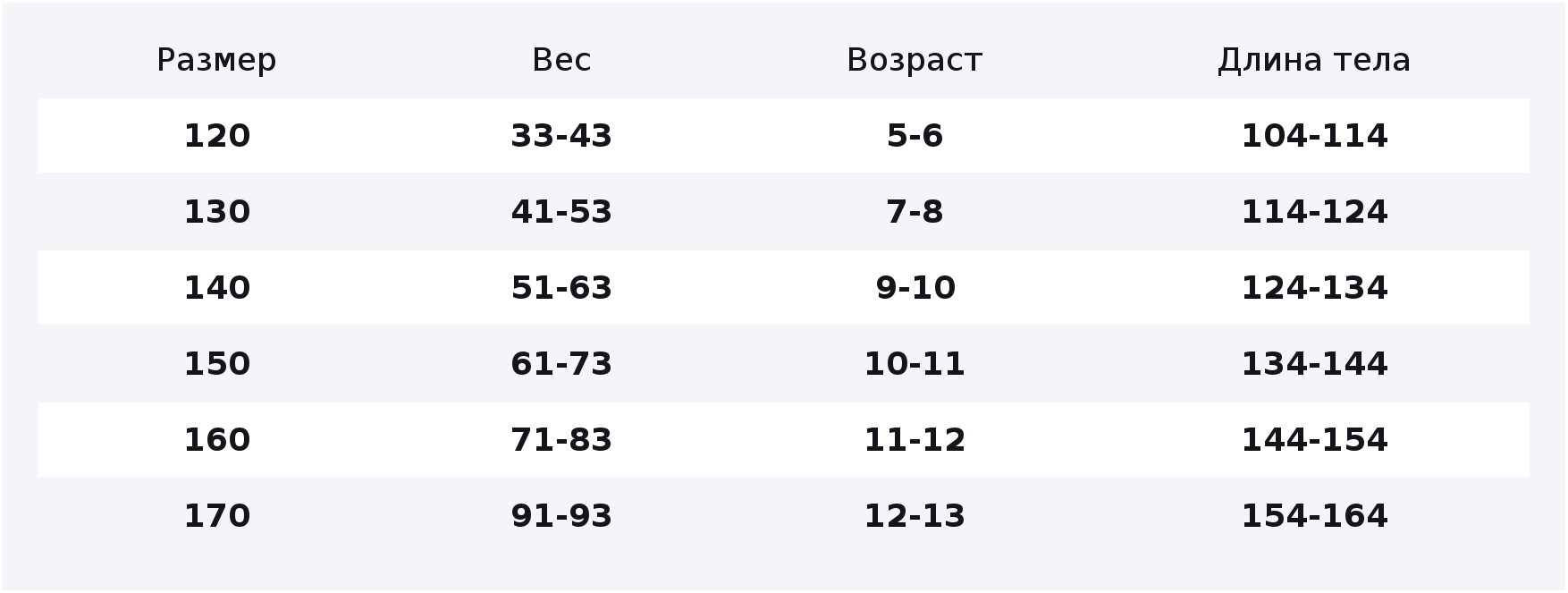Viewport: 1568px width, 593px height.
Task: Click body length 134-144
Action: tap(1314, 364)
